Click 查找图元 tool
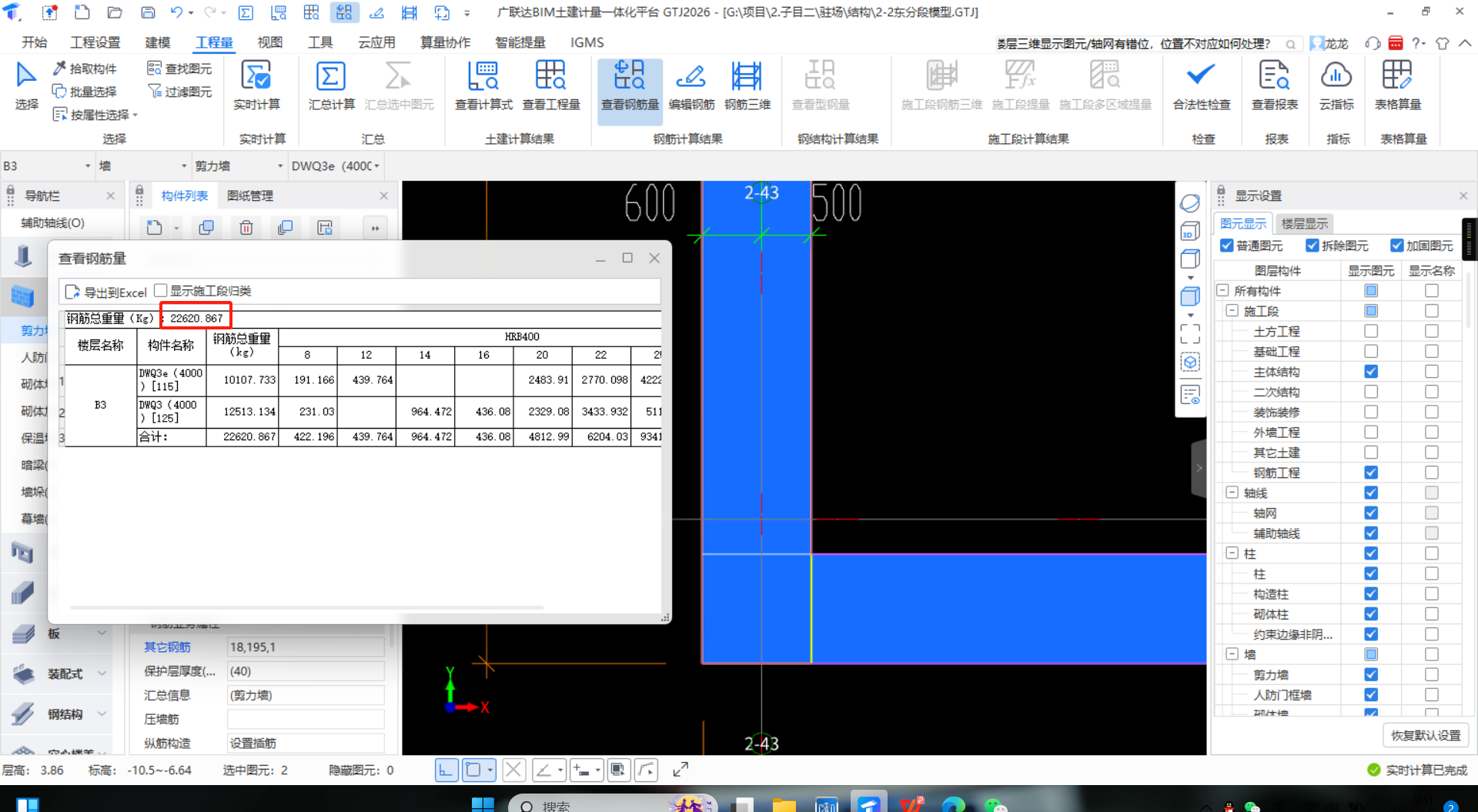This screenshot has height=812, width=1478. point(179,69)
